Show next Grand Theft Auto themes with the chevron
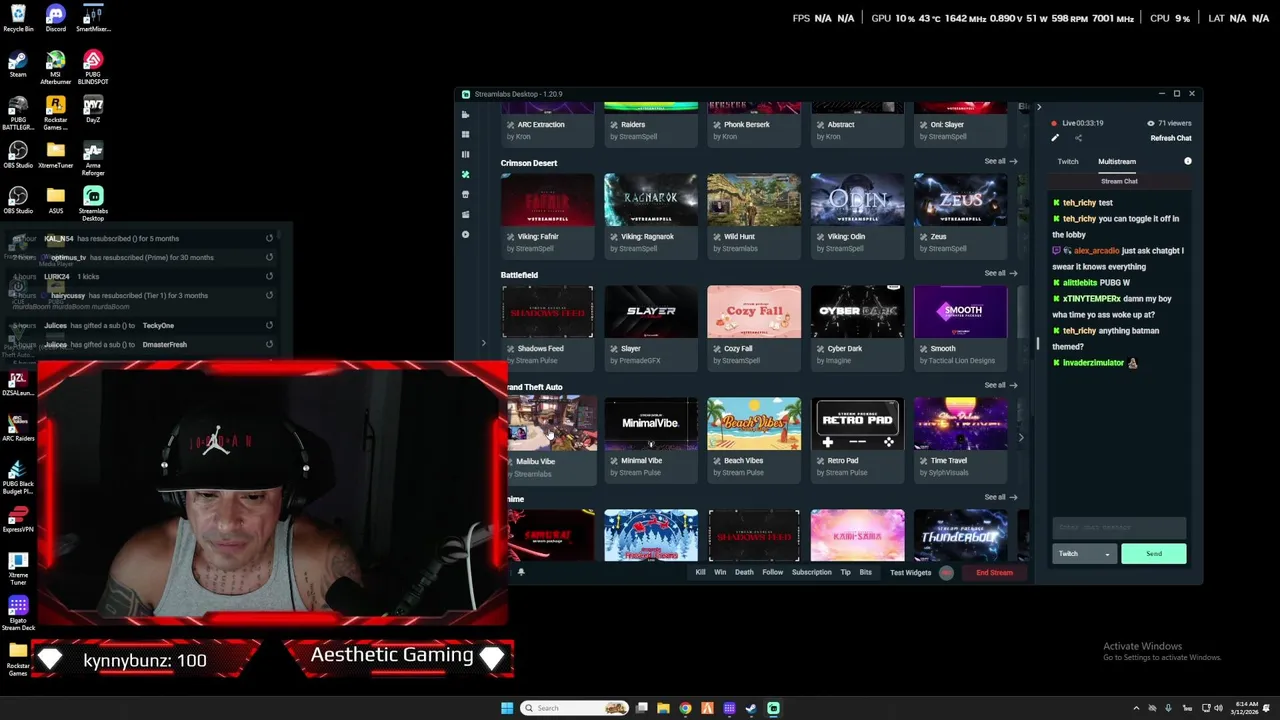 [x=1020, y=437]
